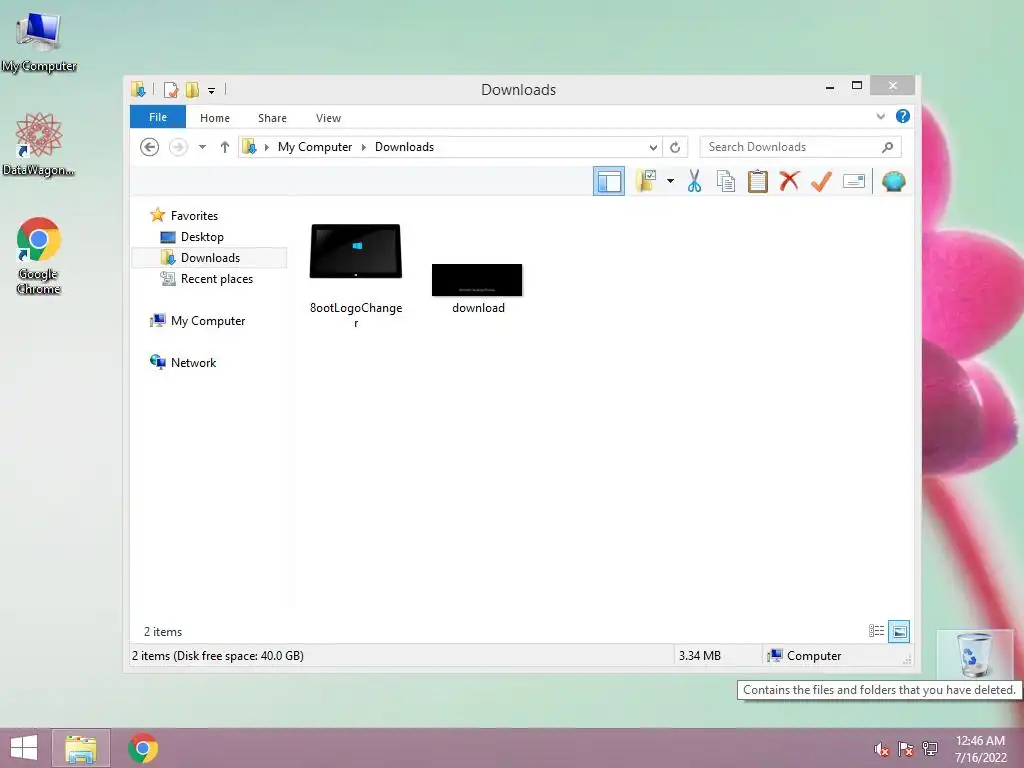Click the Cut scissors icon

(694, 181)
